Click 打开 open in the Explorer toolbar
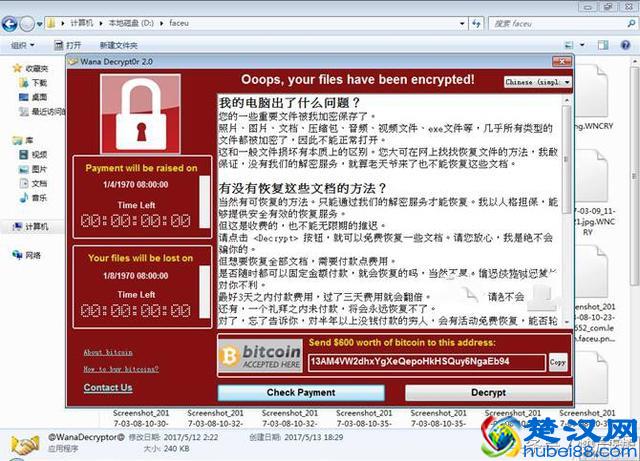The width and height of the screenshot is (640, 461). coord(68,45)
